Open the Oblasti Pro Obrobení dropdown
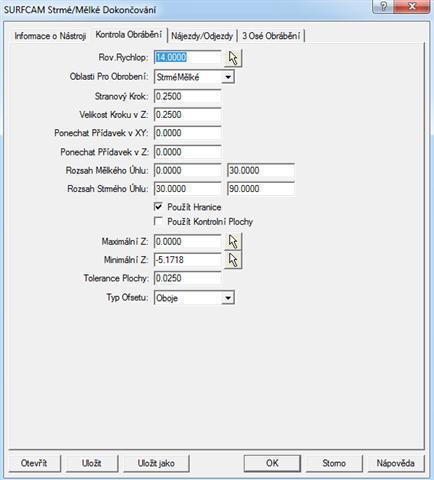 (228, 77)
